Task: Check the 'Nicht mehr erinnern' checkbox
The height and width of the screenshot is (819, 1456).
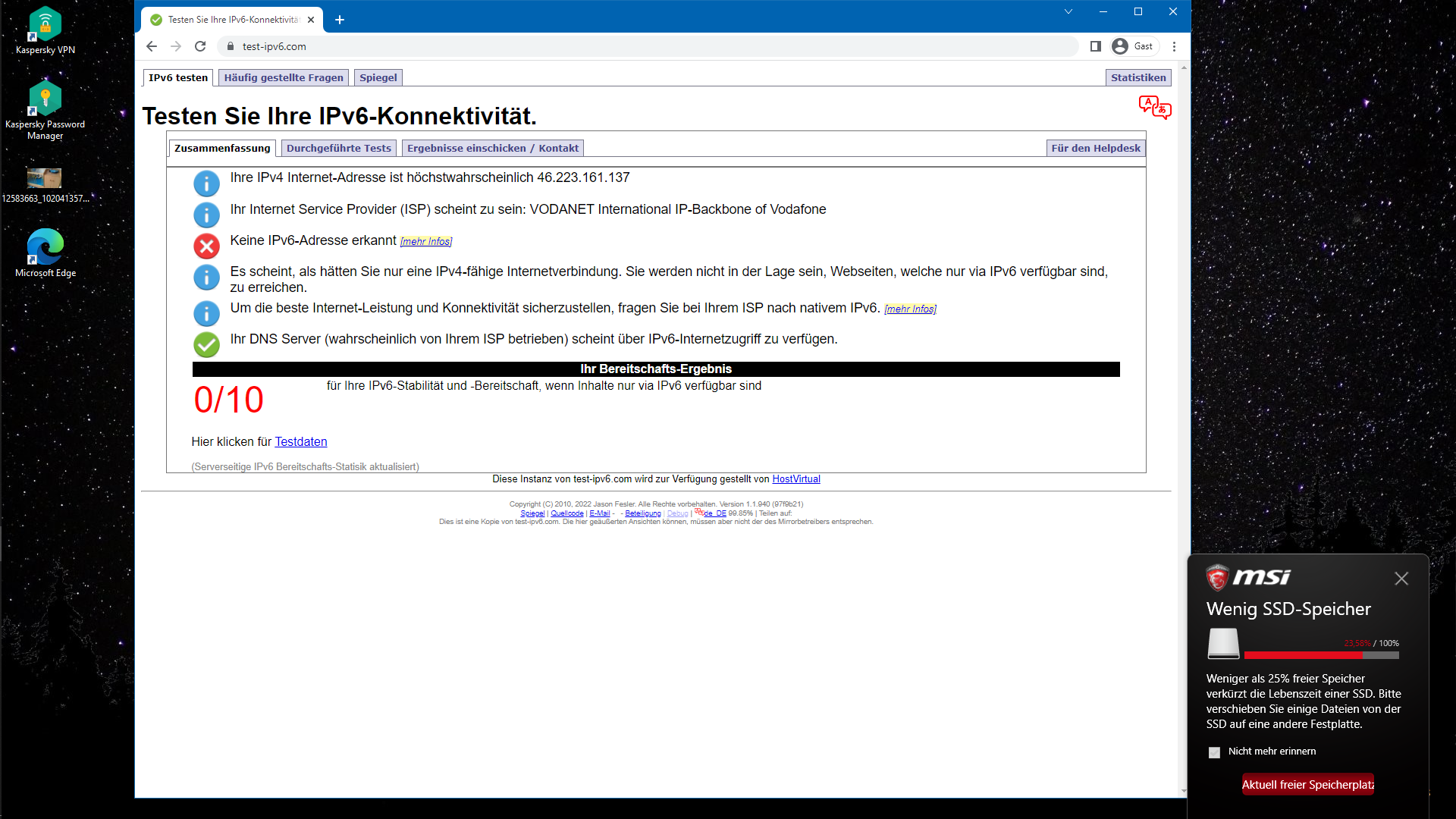Action: click(x=1214, y=752)
